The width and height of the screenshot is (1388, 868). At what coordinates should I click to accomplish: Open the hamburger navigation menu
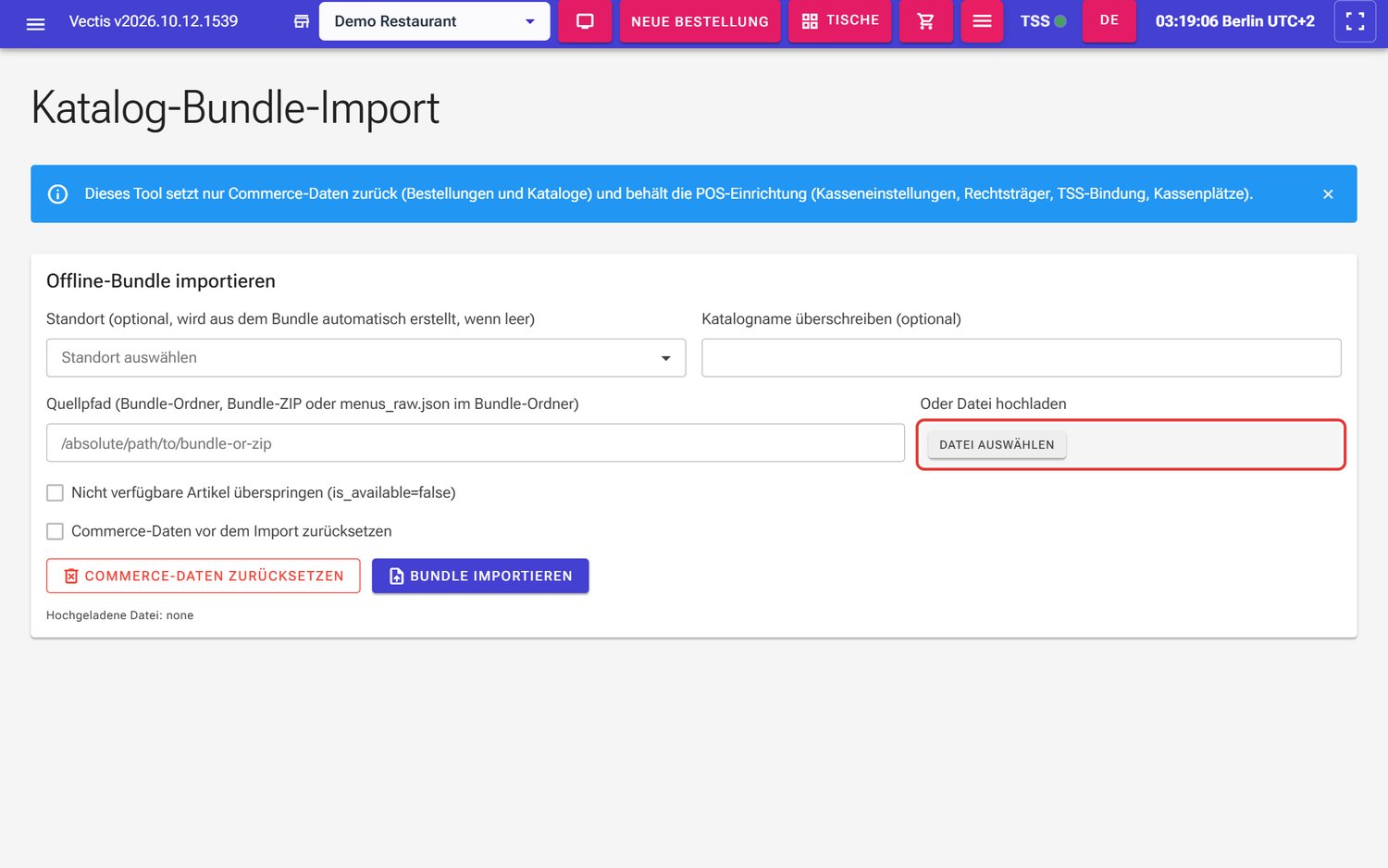coord(35,23)
